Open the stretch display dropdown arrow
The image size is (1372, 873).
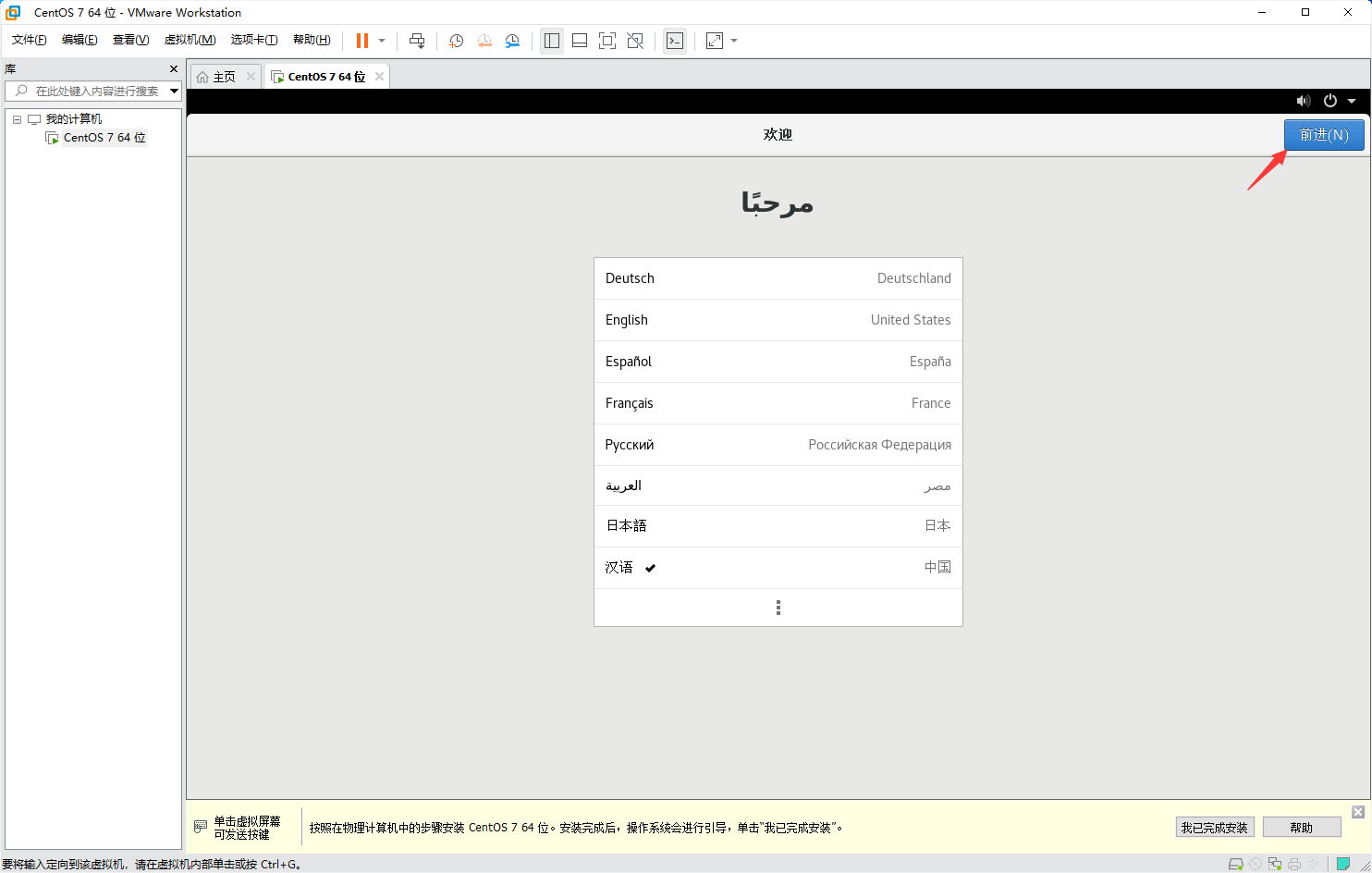[734, 41]
